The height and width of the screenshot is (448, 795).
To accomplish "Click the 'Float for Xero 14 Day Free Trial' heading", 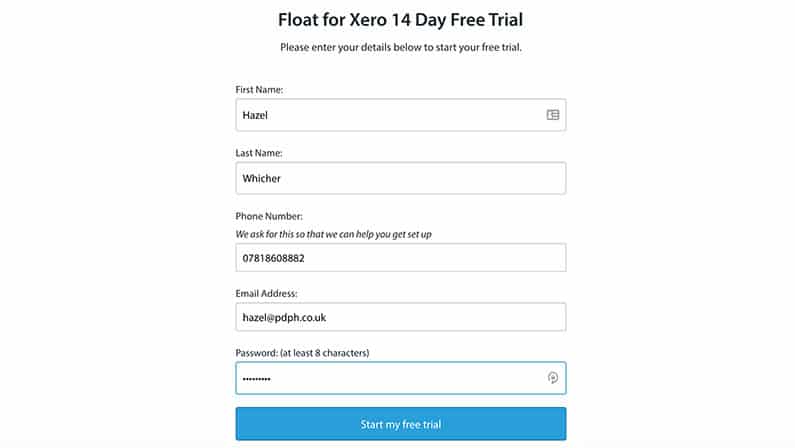I will (x=401, y=20).
